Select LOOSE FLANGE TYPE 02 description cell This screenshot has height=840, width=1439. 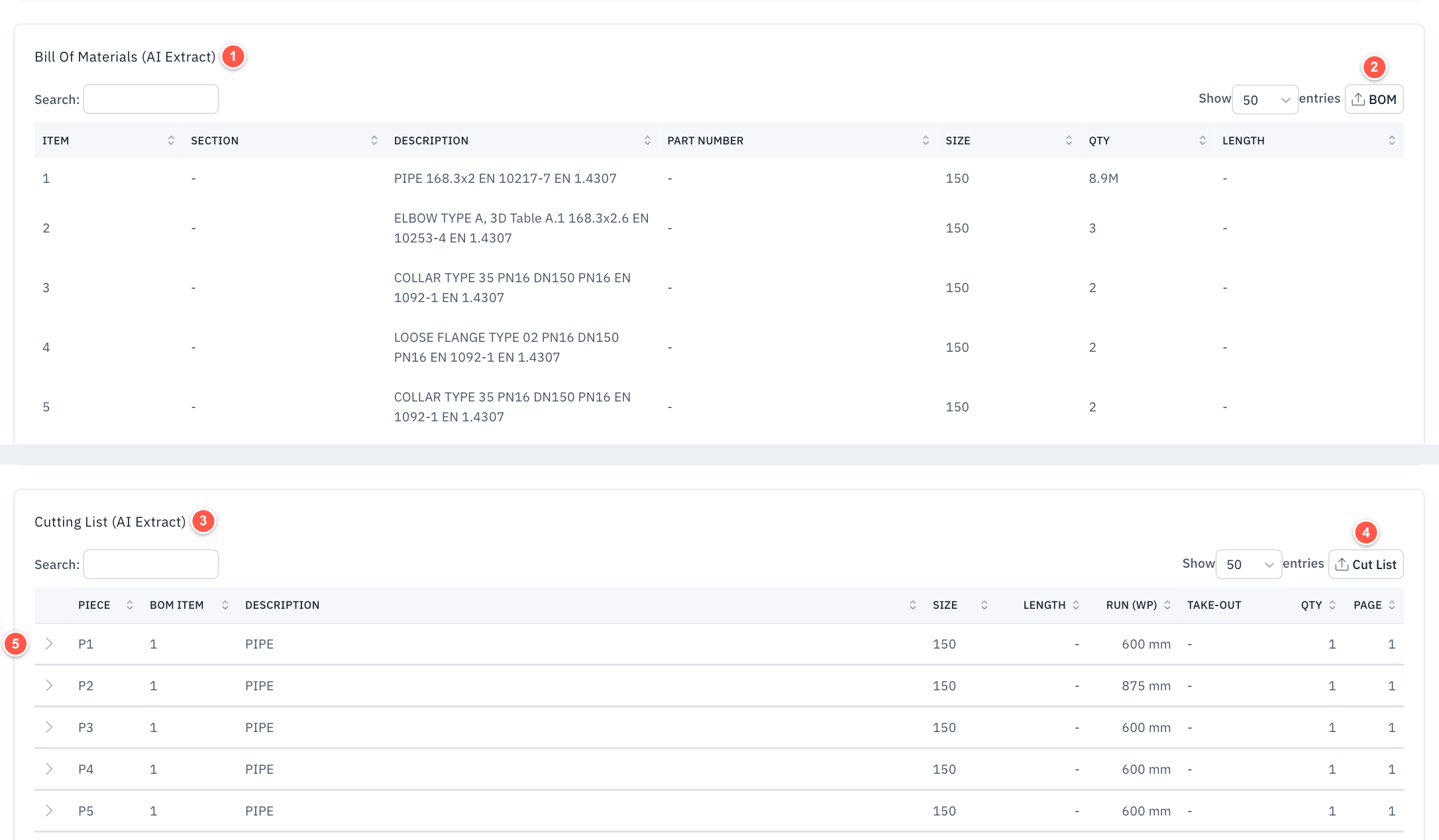(506, 347)
